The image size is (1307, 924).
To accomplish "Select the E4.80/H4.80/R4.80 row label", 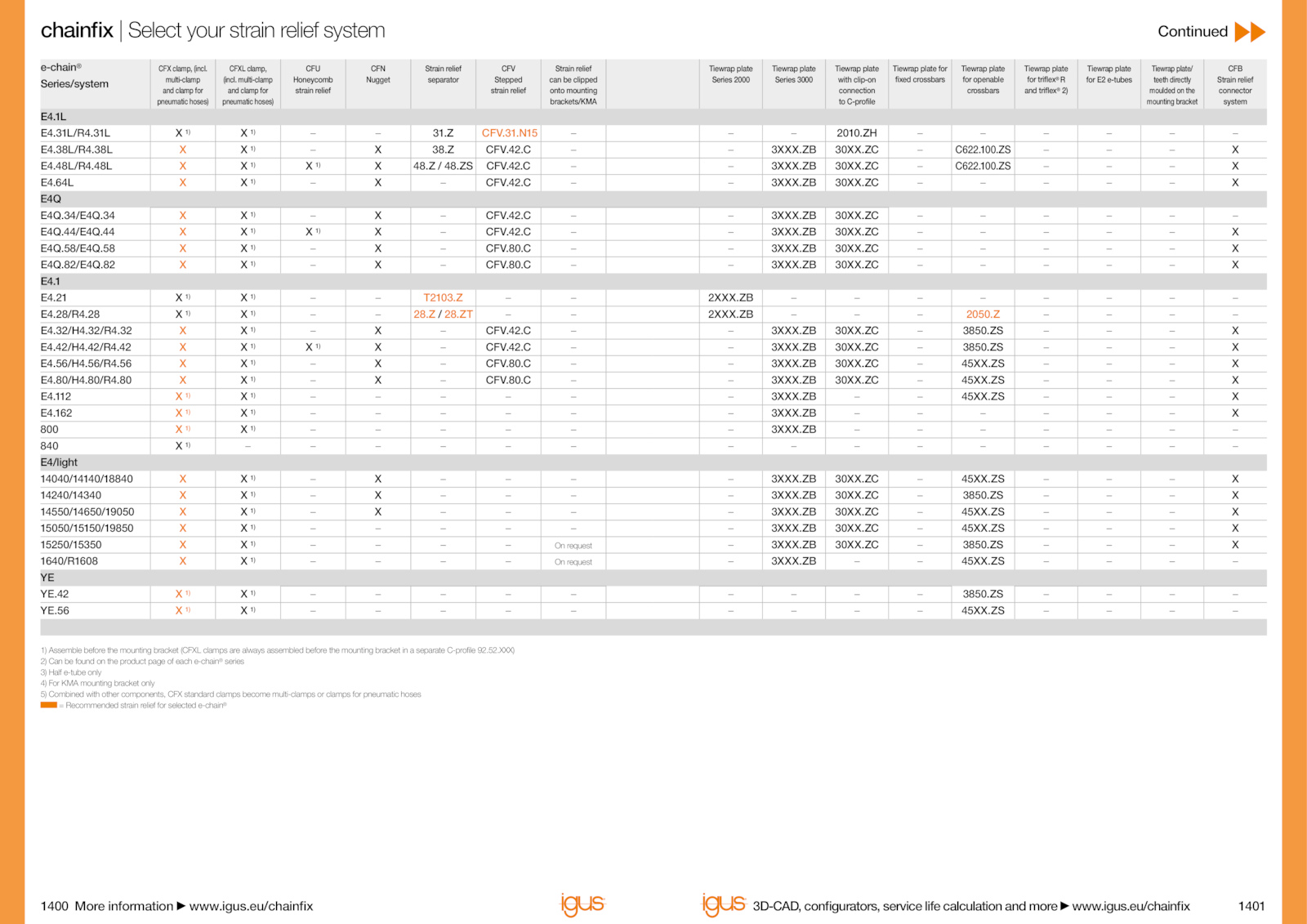I will tap(87, 380).
